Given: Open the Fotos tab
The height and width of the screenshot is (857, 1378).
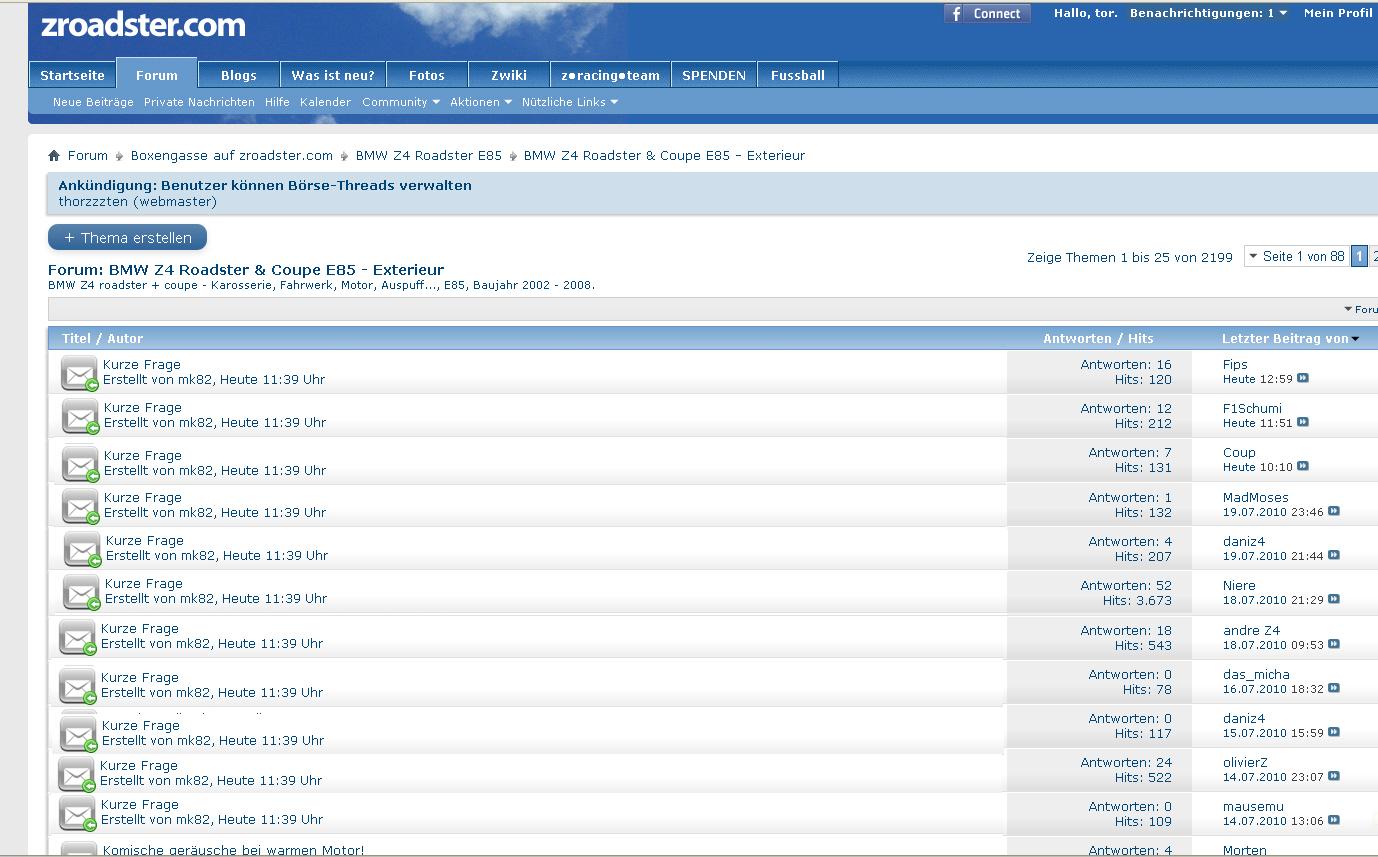Looking at the screenshot, I should (x=426, y=75).
